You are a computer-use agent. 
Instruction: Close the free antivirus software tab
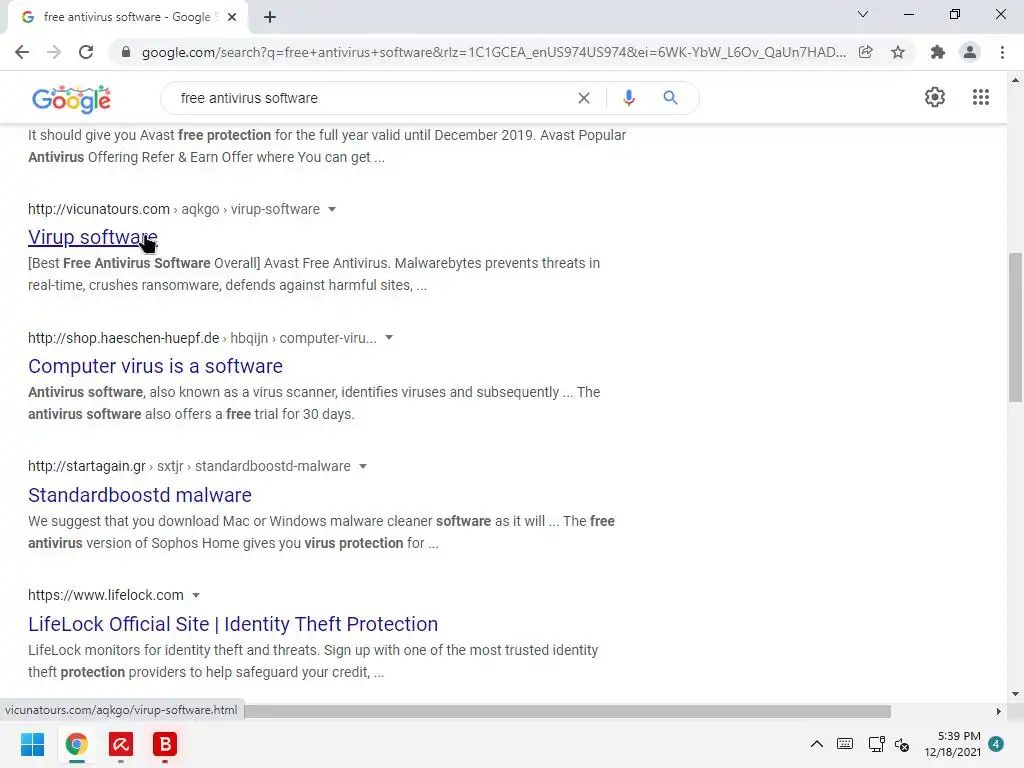click(232, 17)
